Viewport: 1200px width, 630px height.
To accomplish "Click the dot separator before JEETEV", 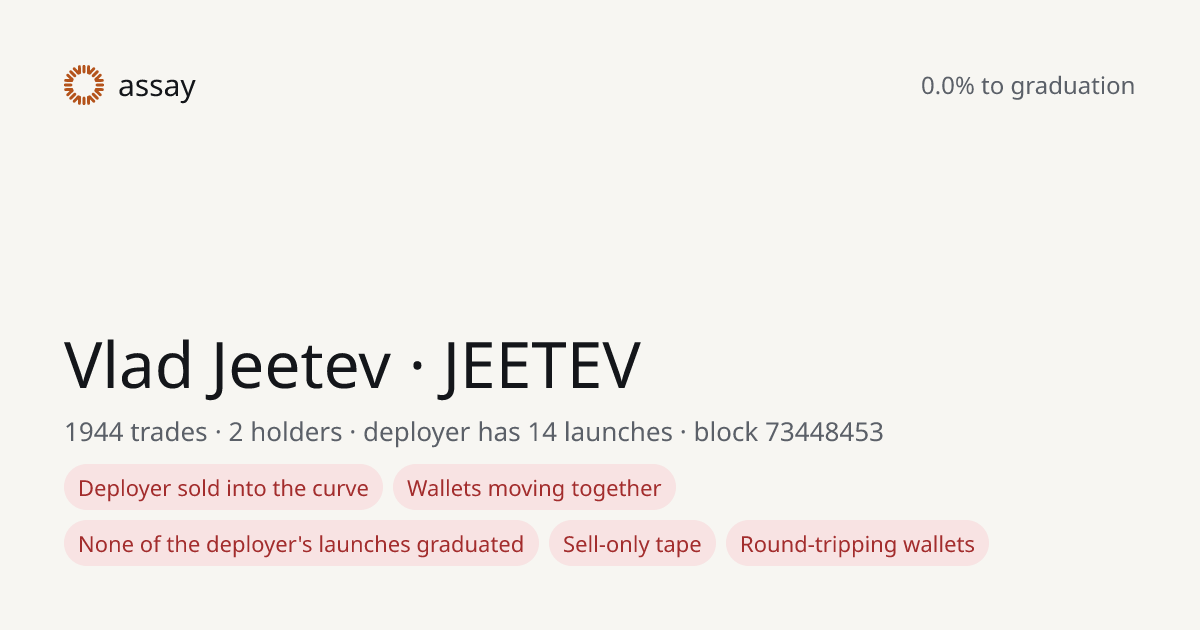I will coord(417,368).
